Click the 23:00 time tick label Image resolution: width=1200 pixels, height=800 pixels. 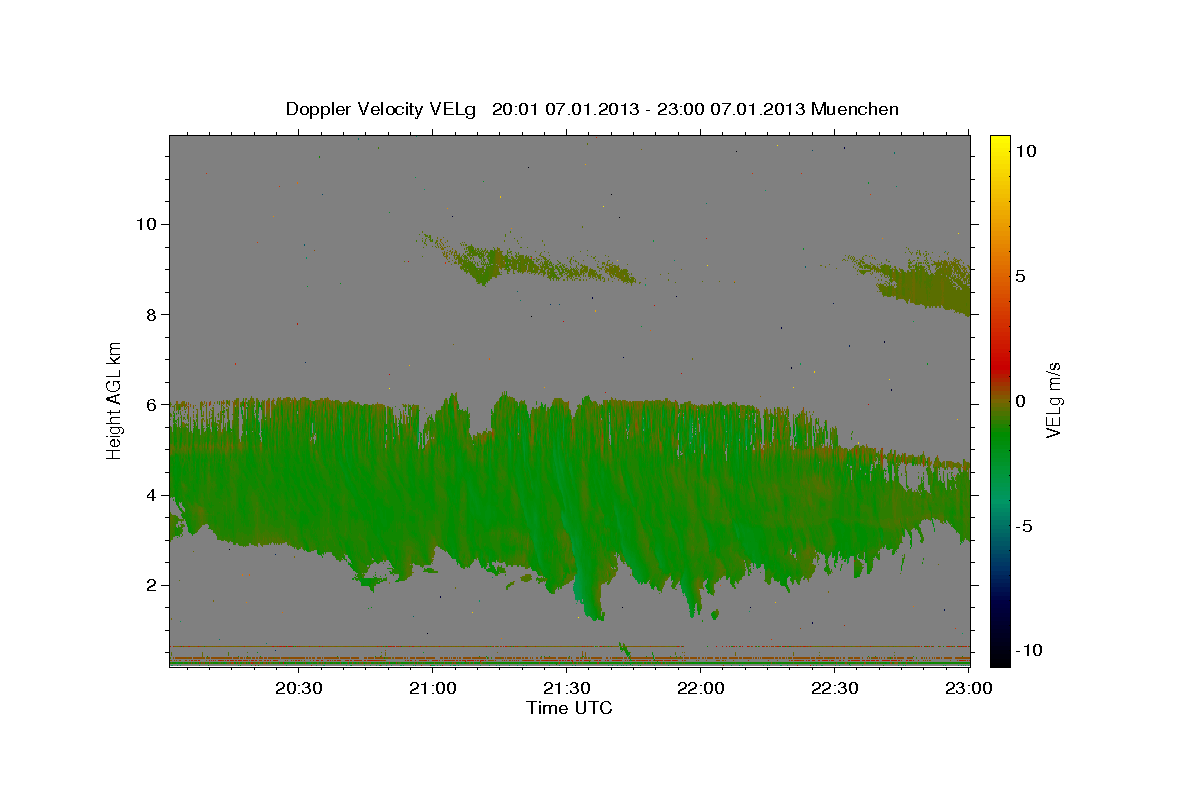(969, 689)
